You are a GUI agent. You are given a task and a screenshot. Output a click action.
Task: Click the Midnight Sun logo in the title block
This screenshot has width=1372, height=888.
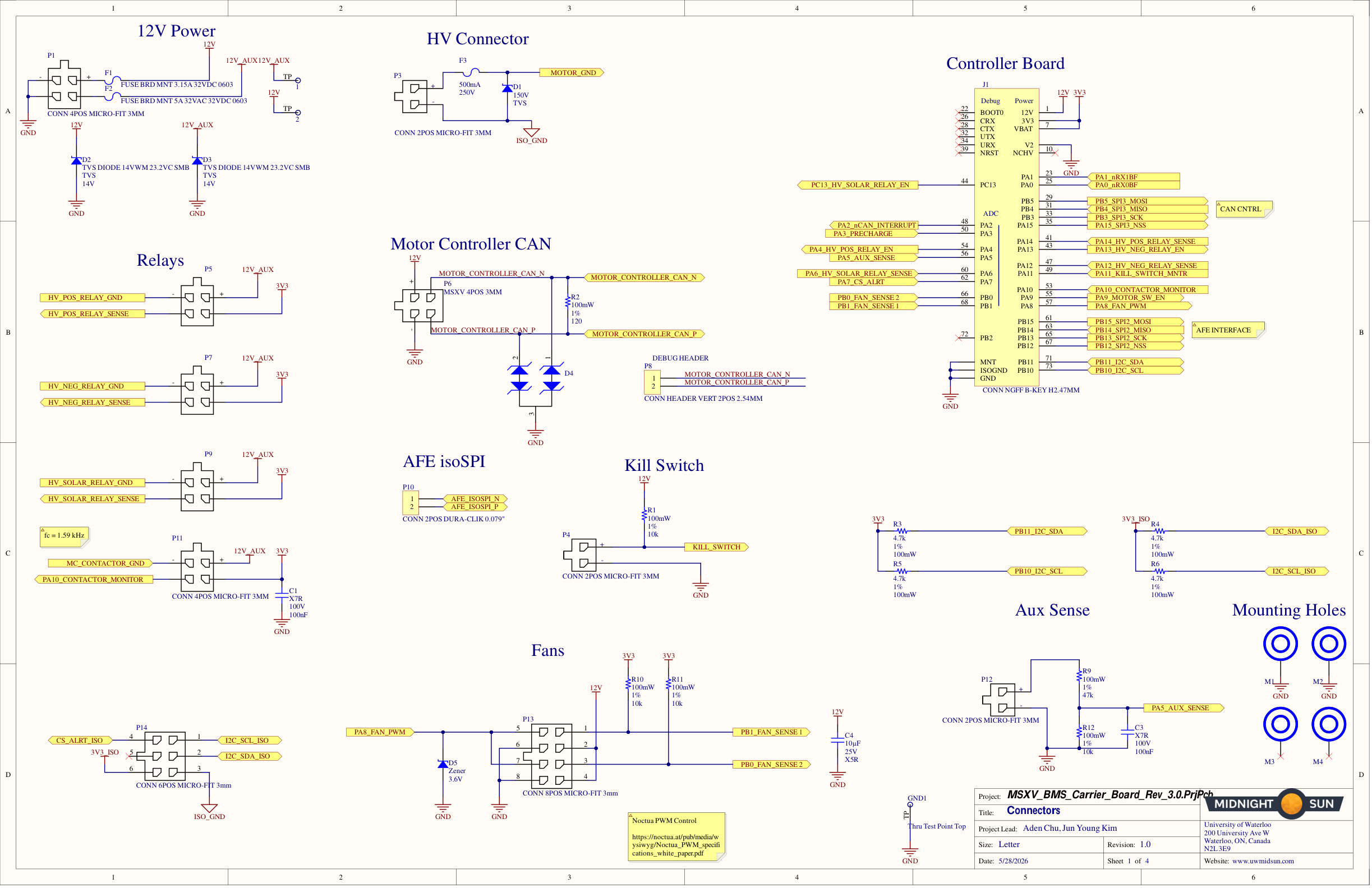(x=1274, y=804)
